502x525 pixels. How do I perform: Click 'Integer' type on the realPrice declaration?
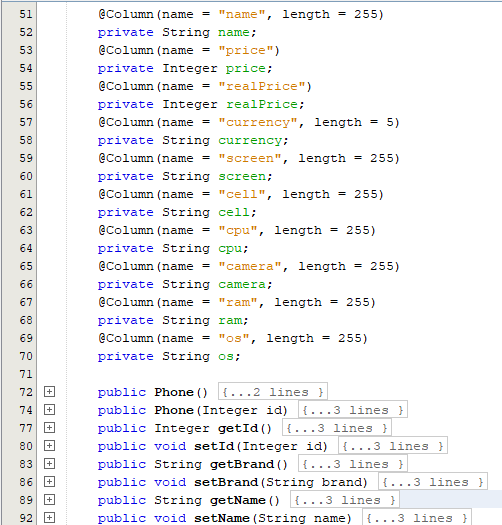coord(190,105)
